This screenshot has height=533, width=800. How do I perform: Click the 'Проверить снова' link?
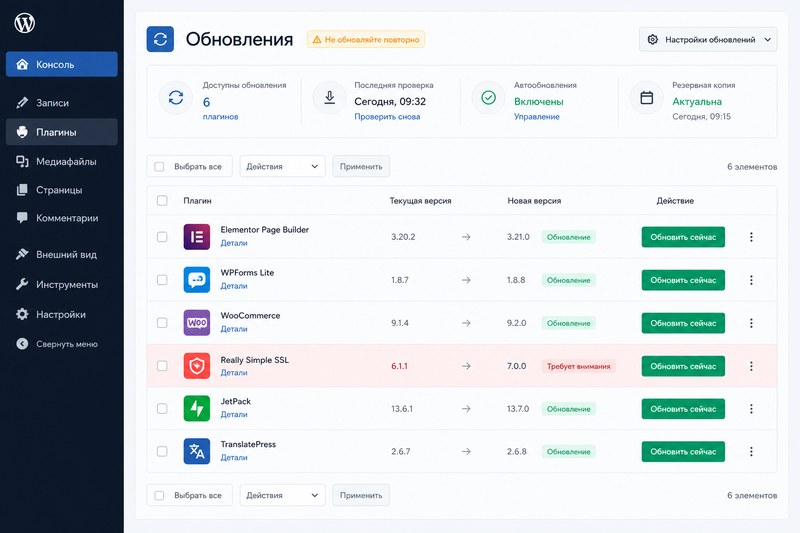pos(387,117)
